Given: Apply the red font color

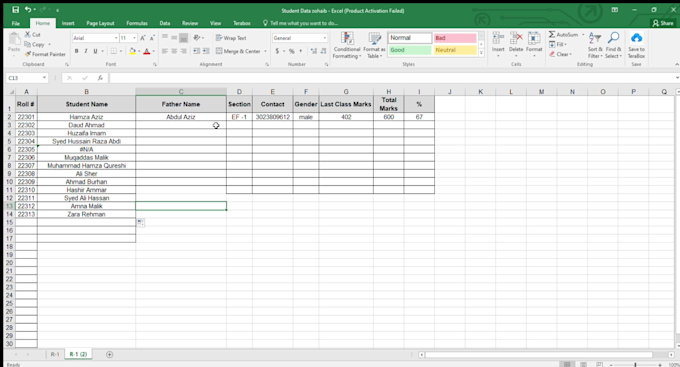Looking at the screenshot, I should [x=147, y=51].
